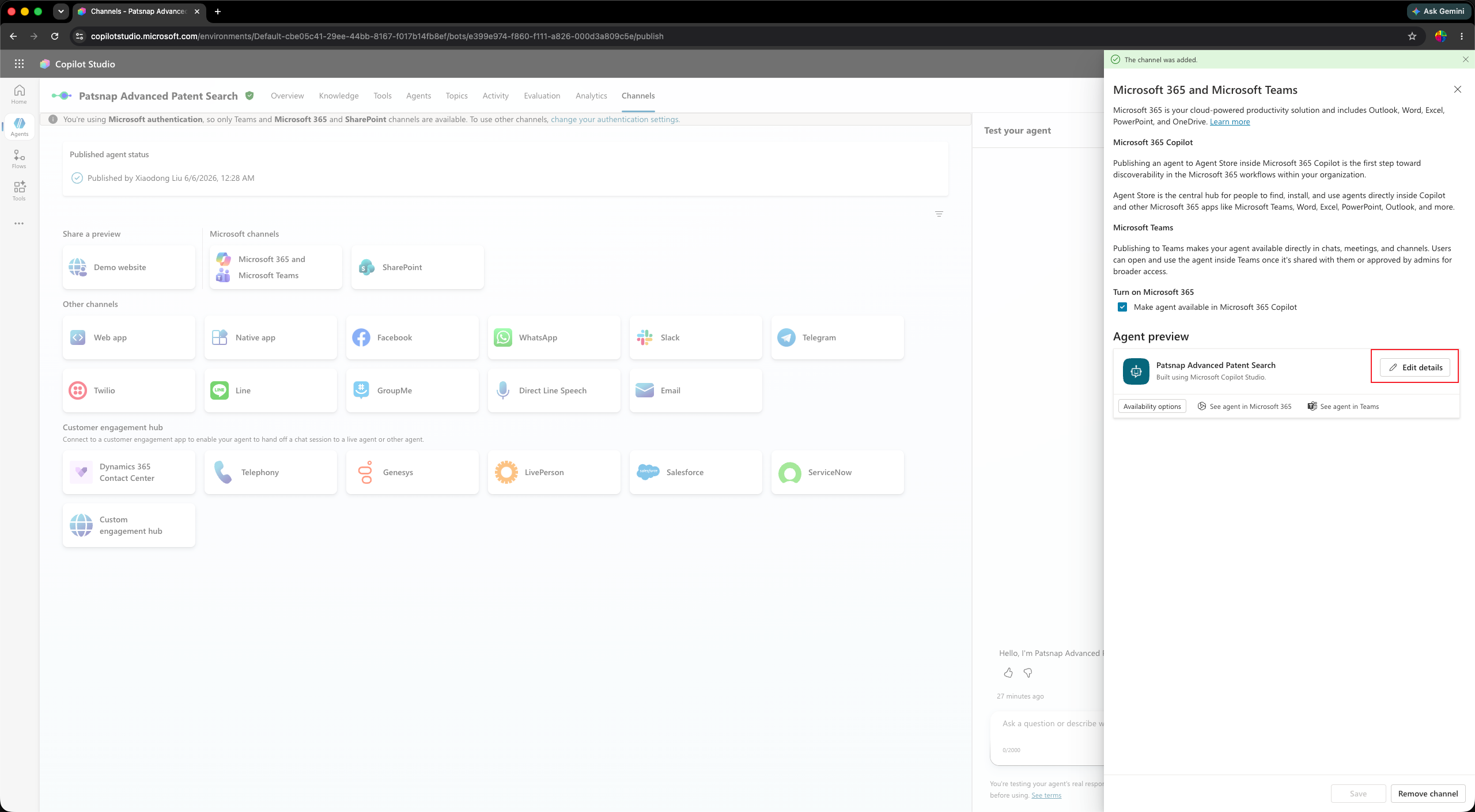
Task: Click See agent in Microsoft 365
Action: 1245,407
